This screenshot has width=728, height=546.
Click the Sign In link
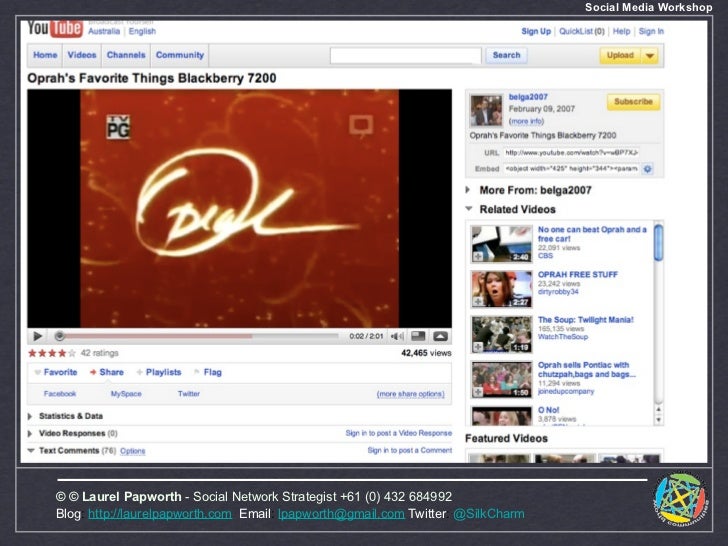point(651,32)
